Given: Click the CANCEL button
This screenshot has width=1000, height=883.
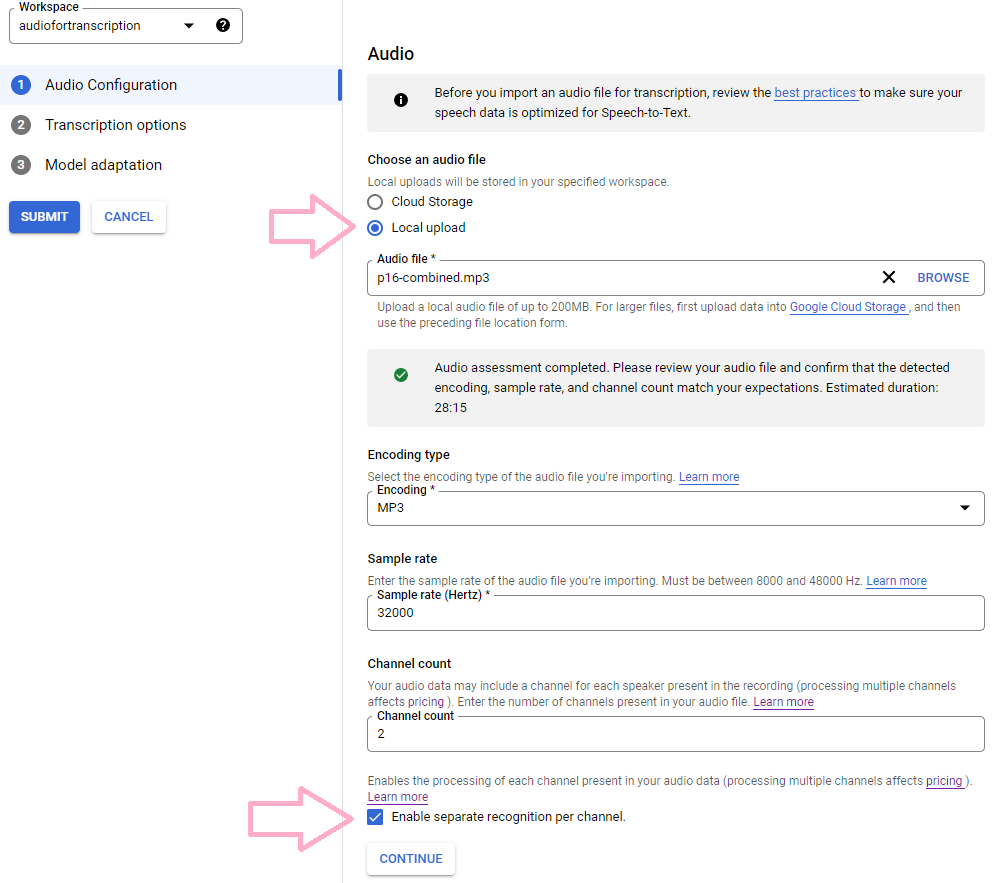Looking at the screenshot, I should coord(129,217).
